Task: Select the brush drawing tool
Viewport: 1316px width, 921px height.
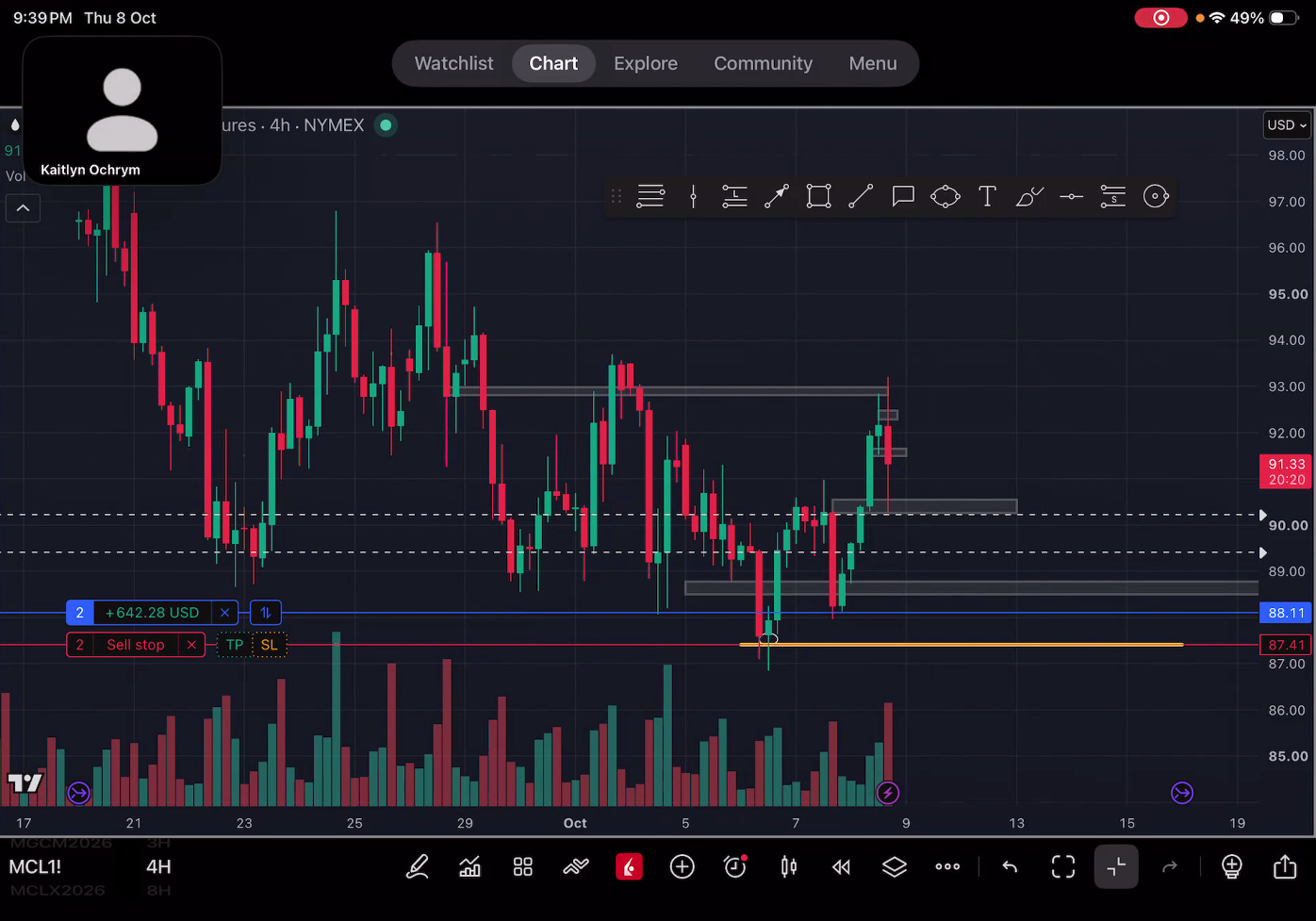Action: pyautogui.click(x=1029, y=196)
